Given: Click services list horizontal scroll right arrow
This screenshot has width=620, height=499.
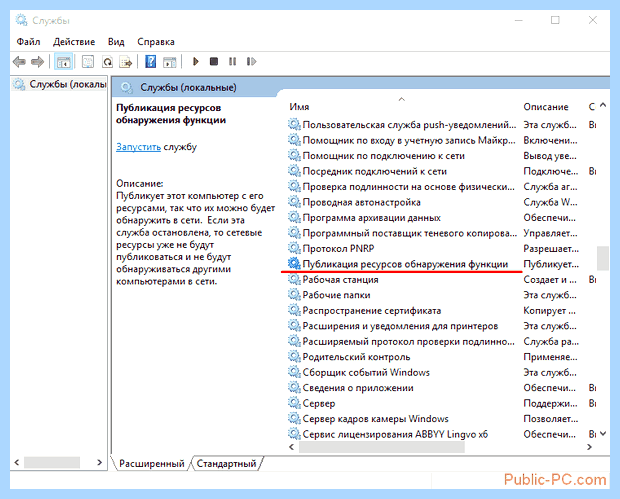Looking at the screenshot, I should (590, 447).
